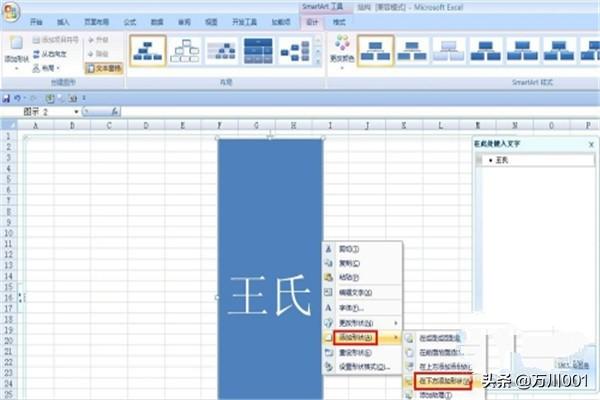The width and height of the screenshot is (600, 400).
Task: Open dropdown beside Undo in quick access toolbar
Action: tap(24, 98)
